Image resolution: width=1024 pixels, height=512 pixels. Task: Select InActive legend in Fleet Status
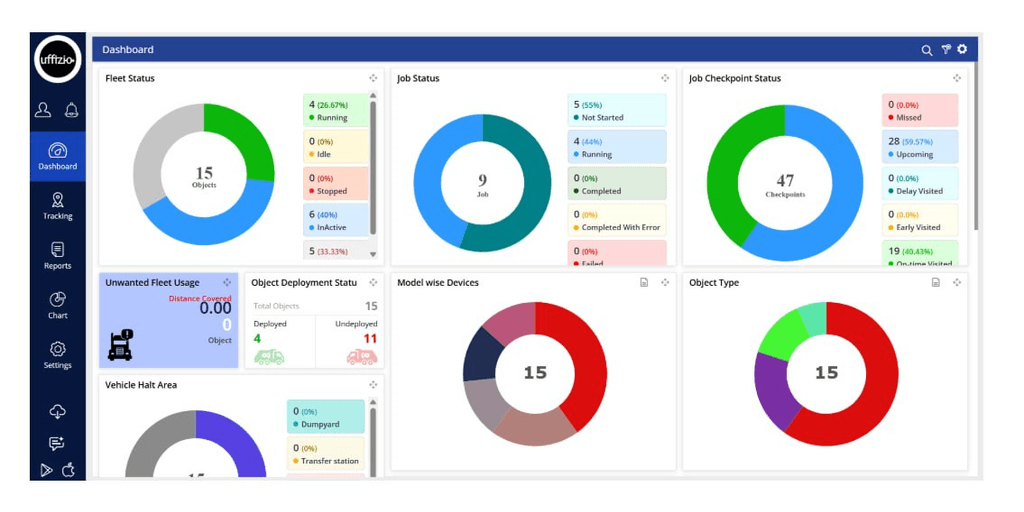tap(336, 221)
